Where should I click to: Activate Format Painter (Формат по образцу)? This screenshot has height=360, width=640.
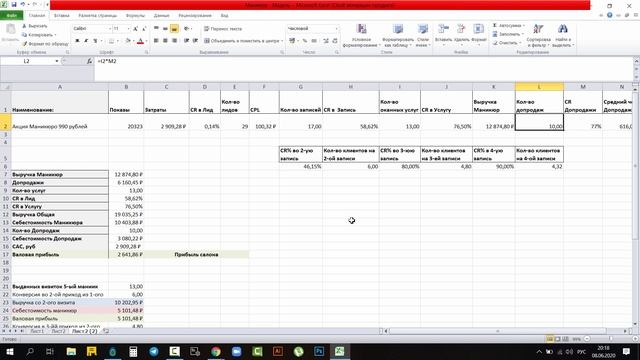pyautogui.click(x=45, y=44)
